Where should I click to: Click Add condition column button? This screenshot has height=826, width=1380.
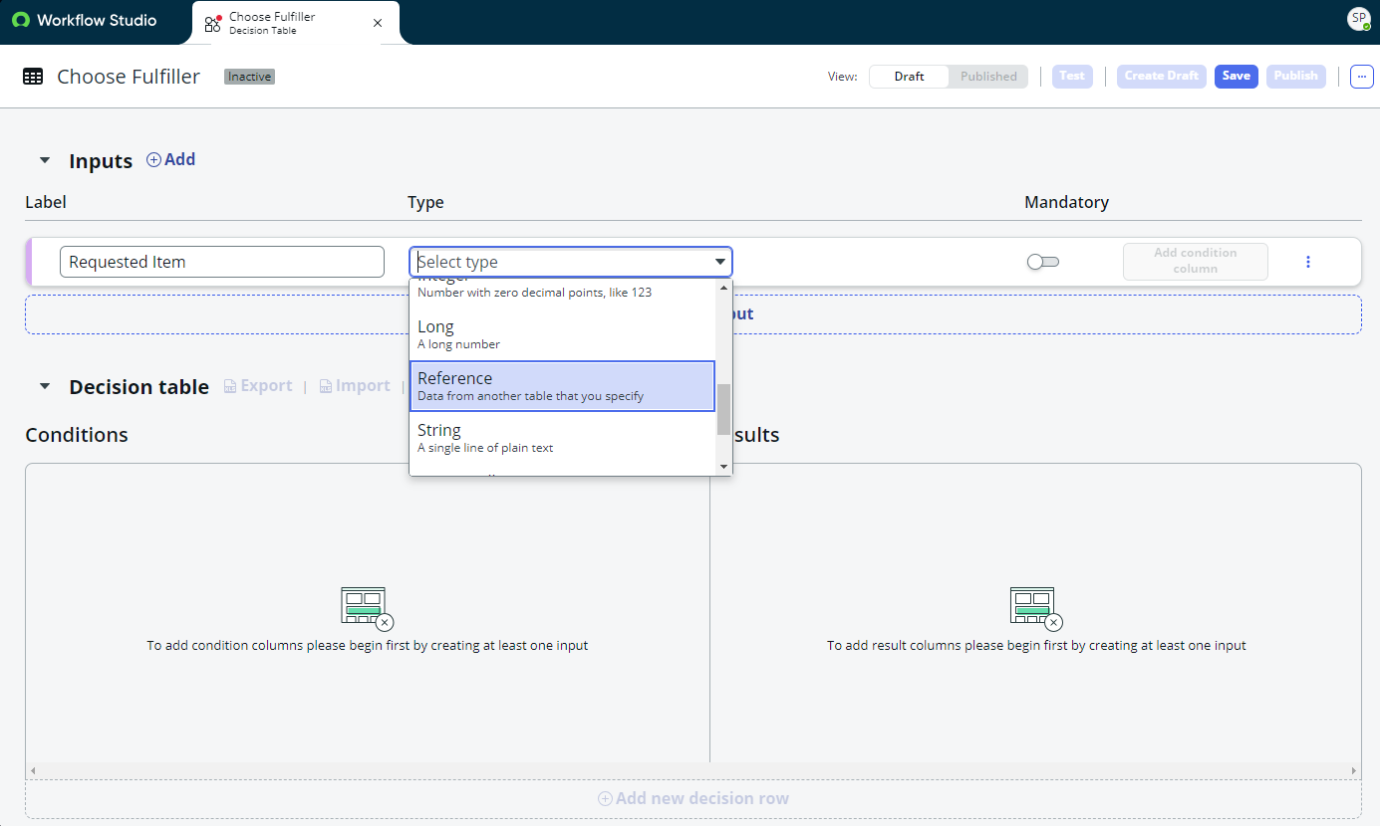(x=1195, y=261)
